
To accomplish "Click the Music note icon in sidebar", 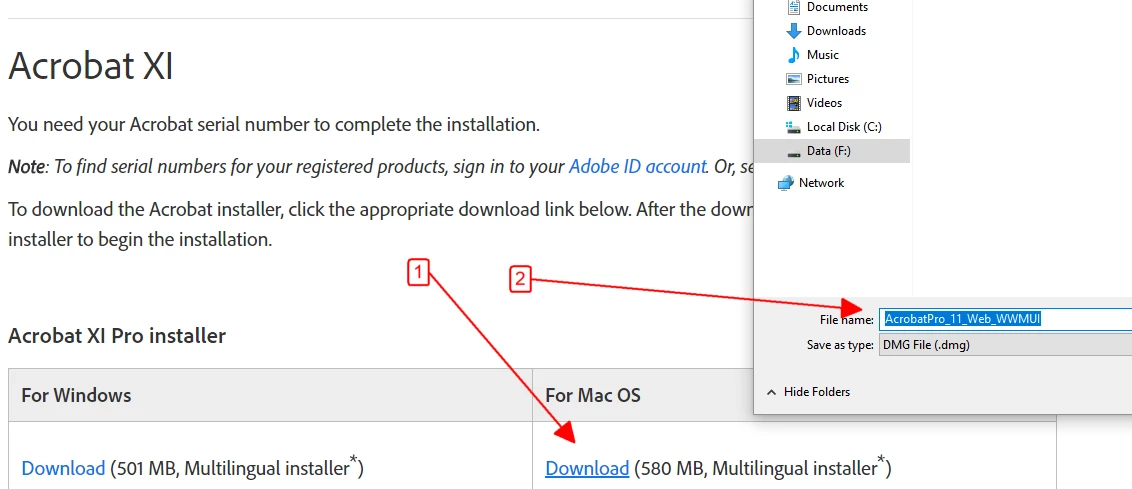I will [x=794, y=55].
